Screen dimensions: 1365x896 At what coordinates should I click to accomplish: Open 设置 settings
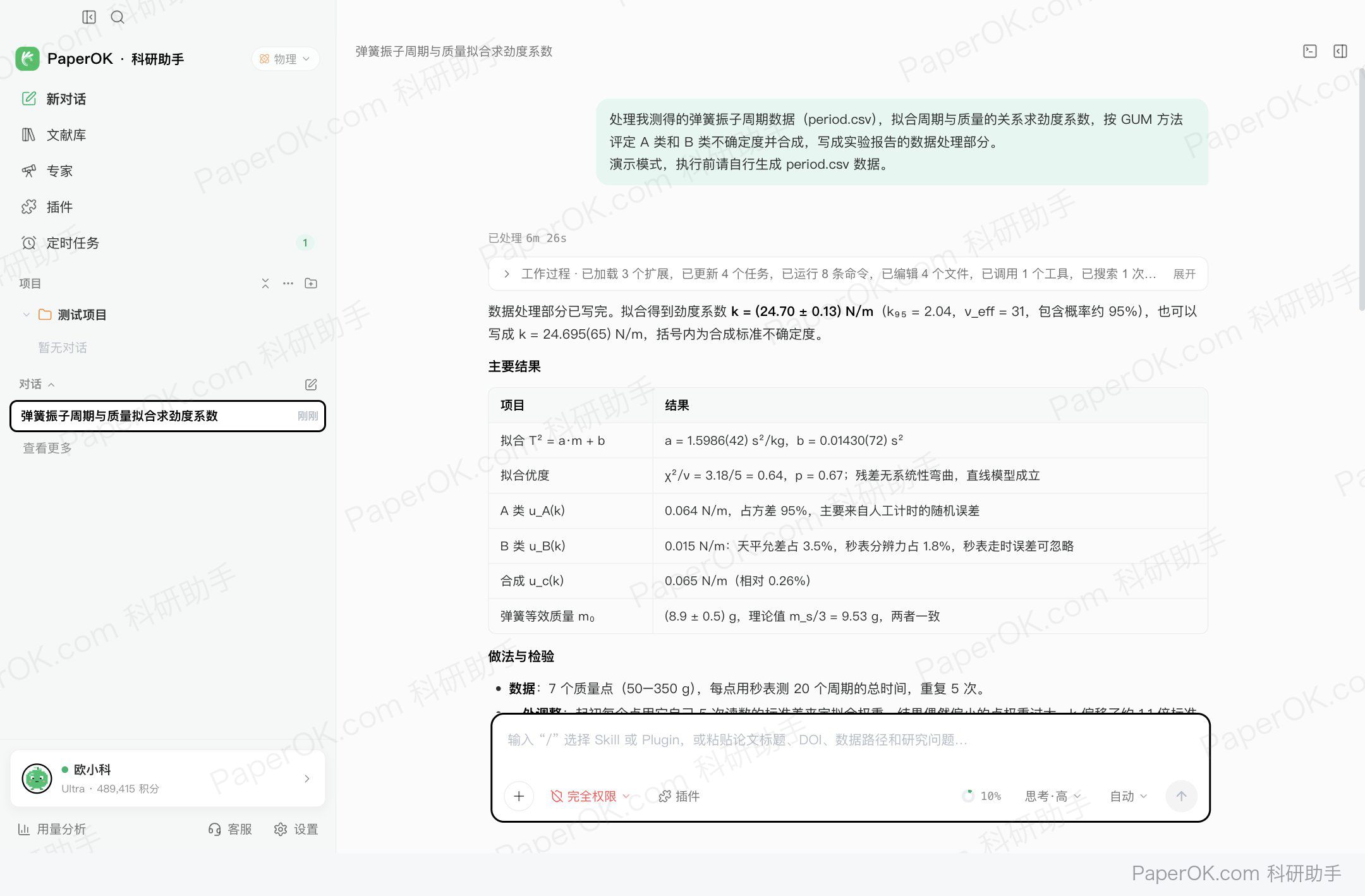click(x=296, y=829)
